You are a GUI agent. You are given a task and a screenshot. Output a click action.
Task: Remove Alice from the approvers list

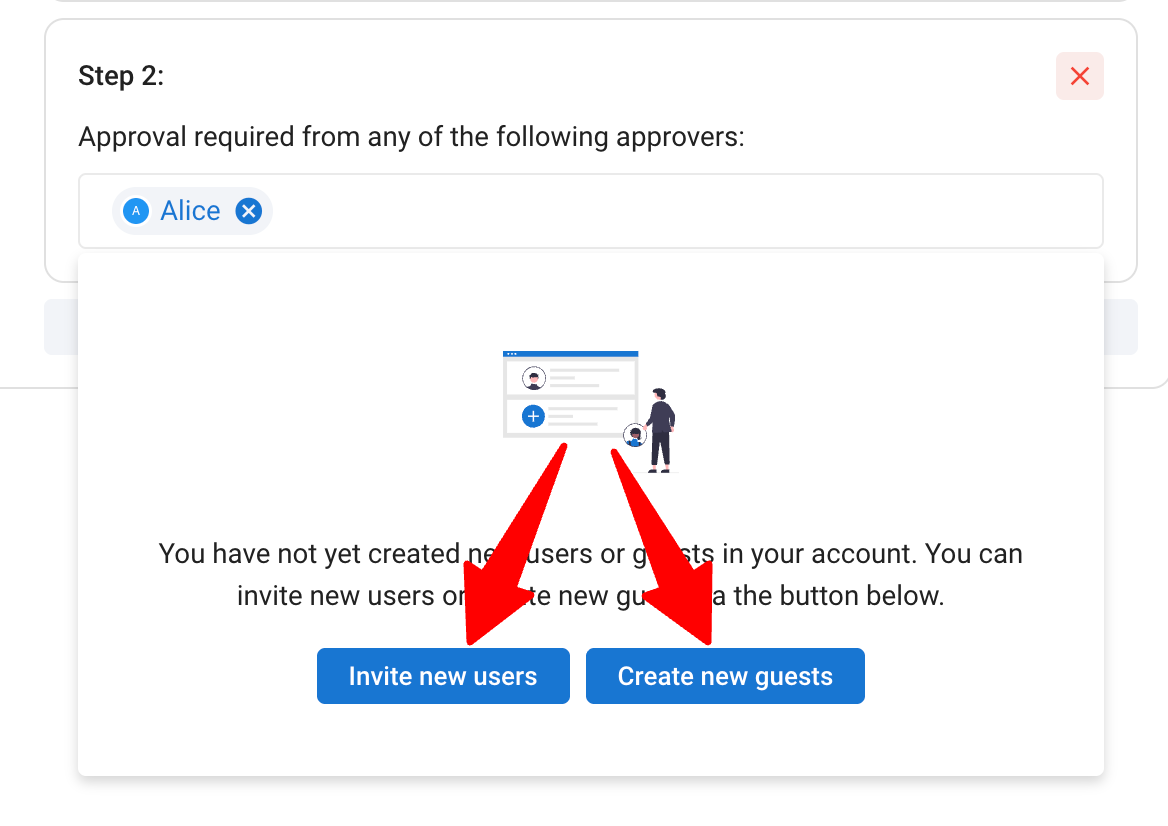(x=249, y=212)
